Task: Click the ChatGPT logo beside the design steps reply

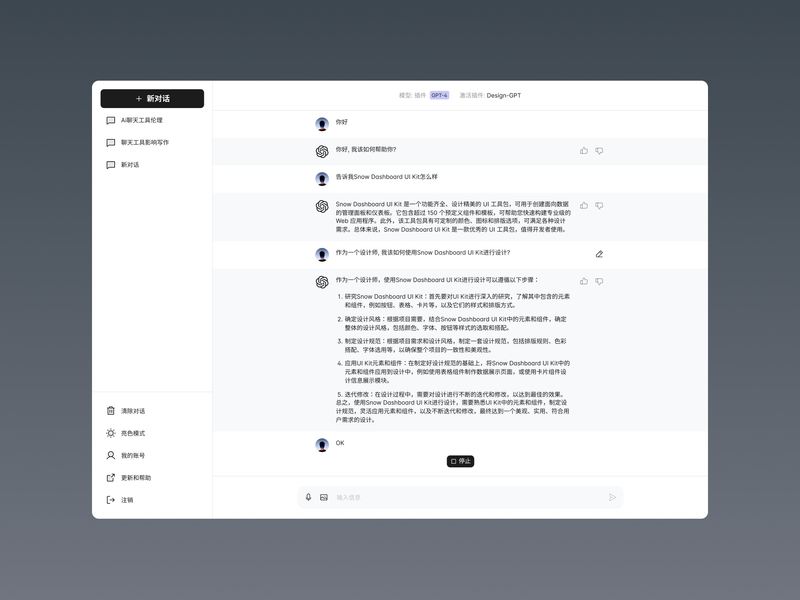Action: [322, 282]
